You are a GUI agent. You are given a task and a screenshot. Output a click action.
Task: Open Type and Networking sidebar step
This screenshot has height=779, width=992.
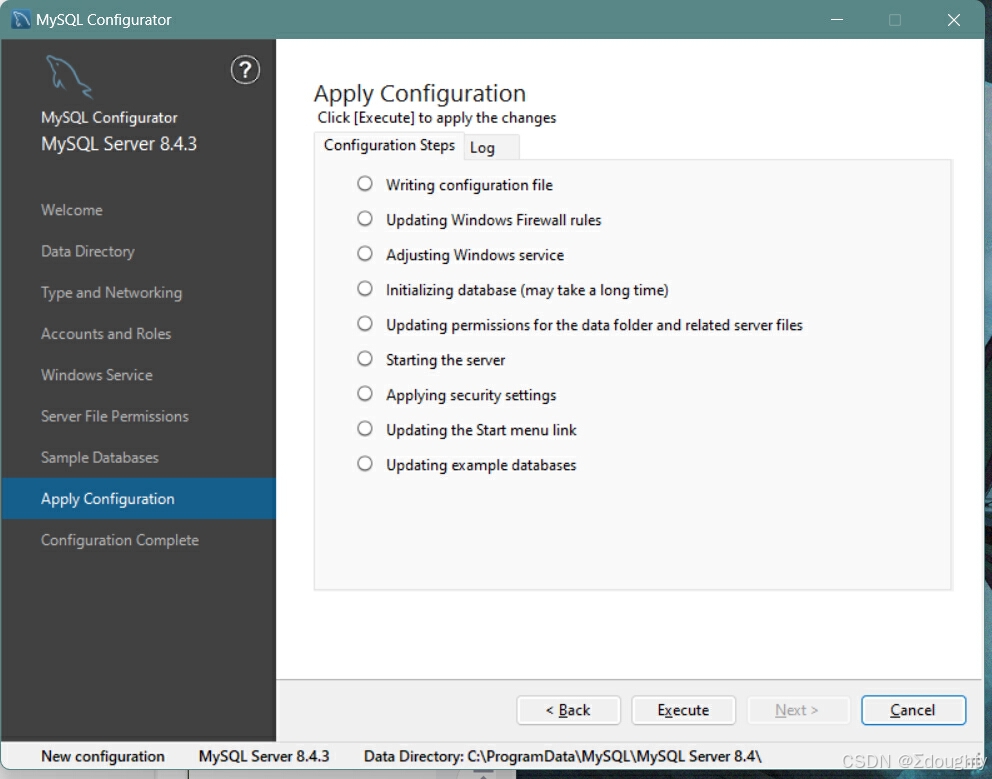pyautogui.click(x=111, y=292)
